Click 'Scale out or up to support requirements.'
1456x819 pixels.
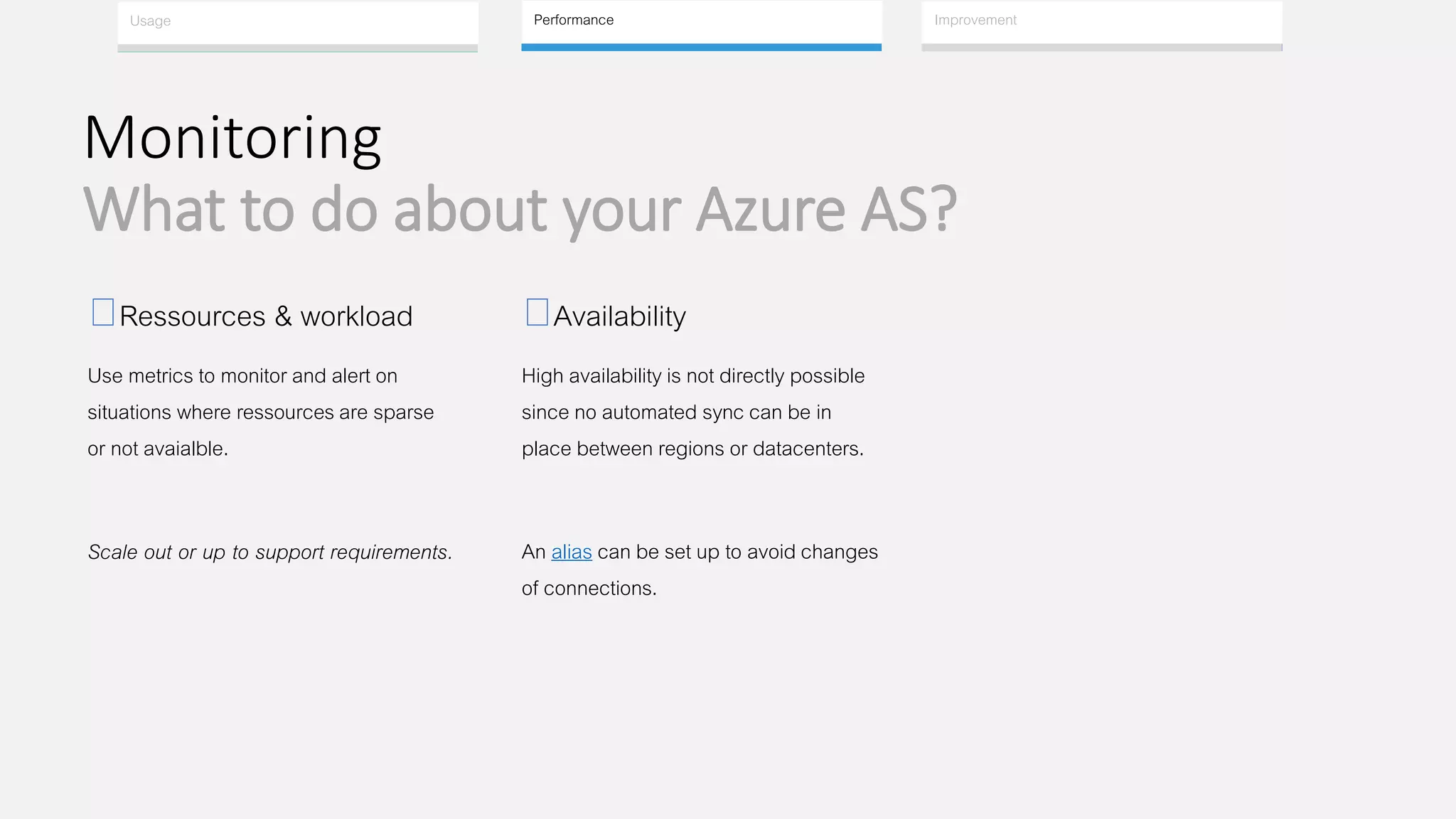tap(270, 552)
